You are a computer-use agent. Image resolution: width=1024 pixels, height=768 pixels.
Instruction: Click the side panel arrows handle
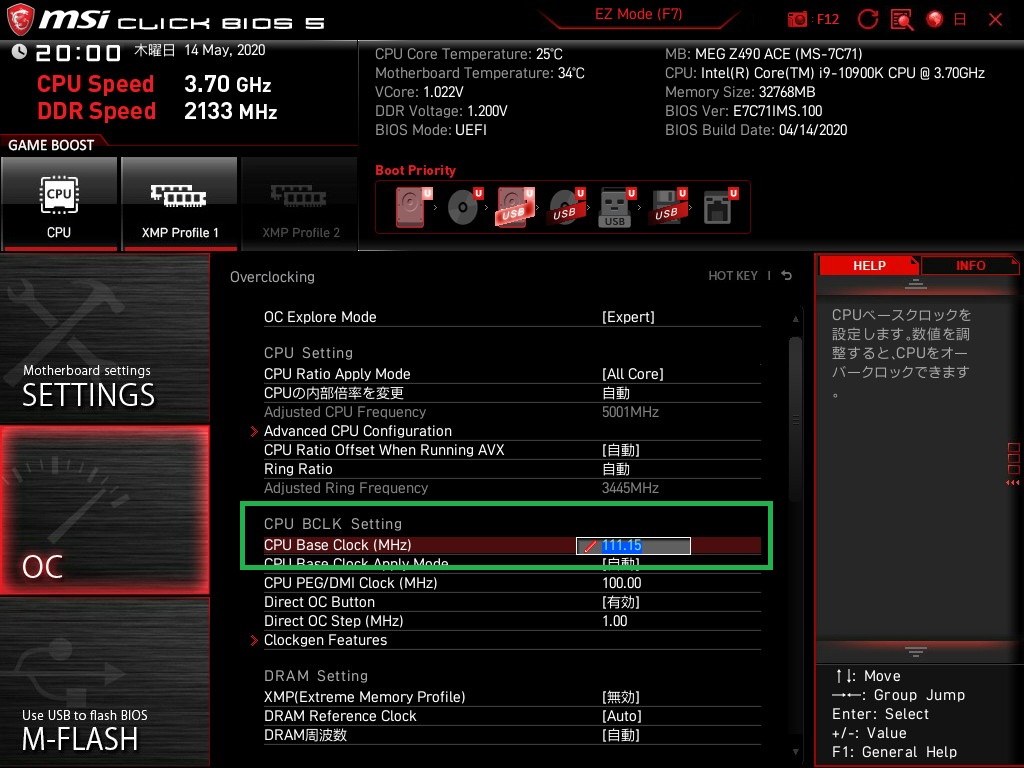click(1013, 464)
